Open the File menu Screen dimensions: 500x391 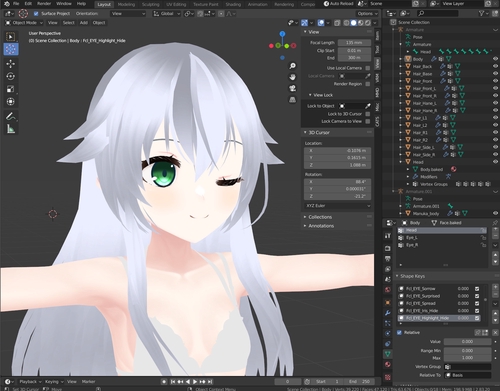tap(16, 4)
